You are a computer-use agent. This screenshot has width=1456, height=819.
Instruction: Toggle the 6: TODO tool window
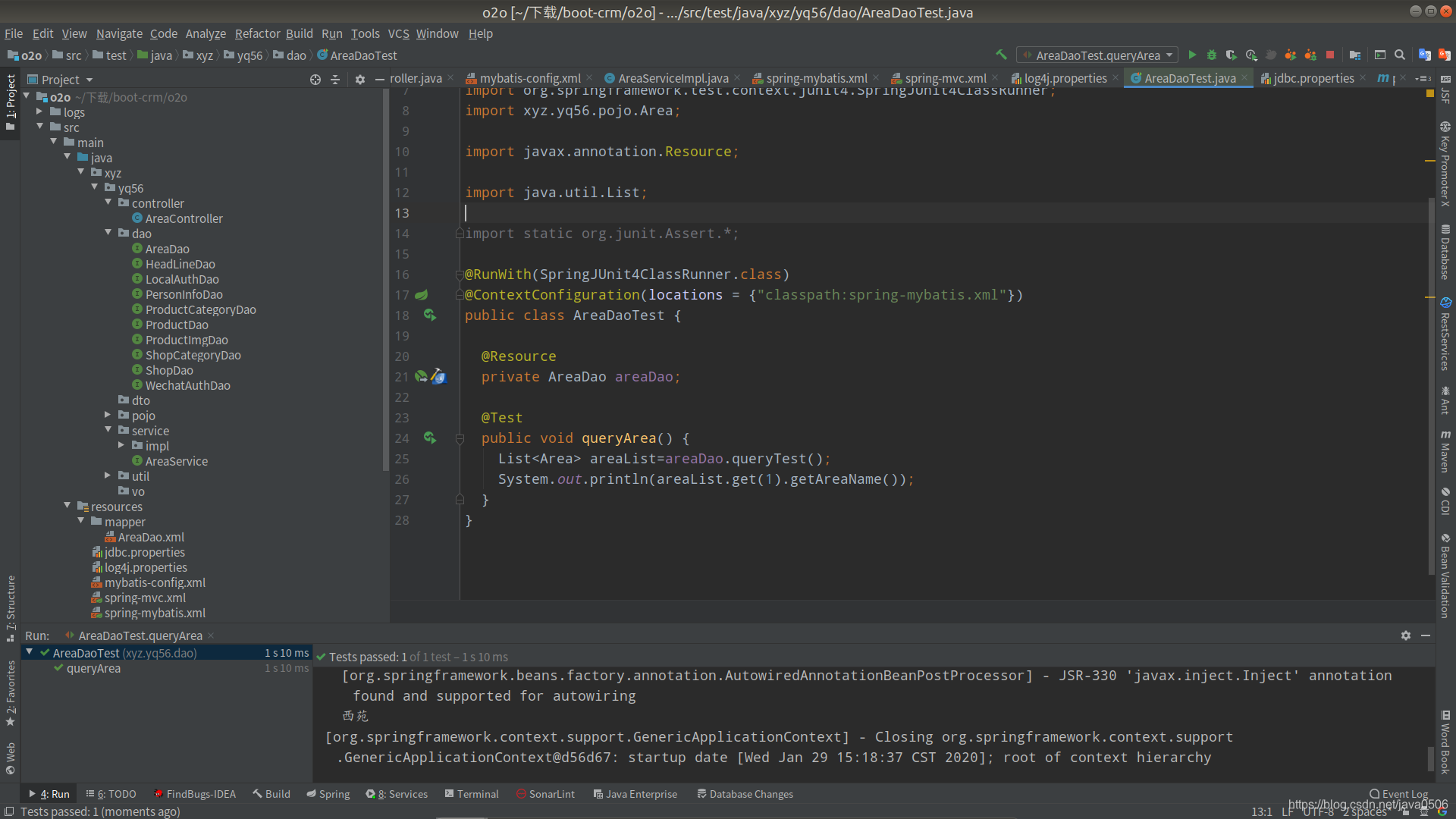point(111,794)
